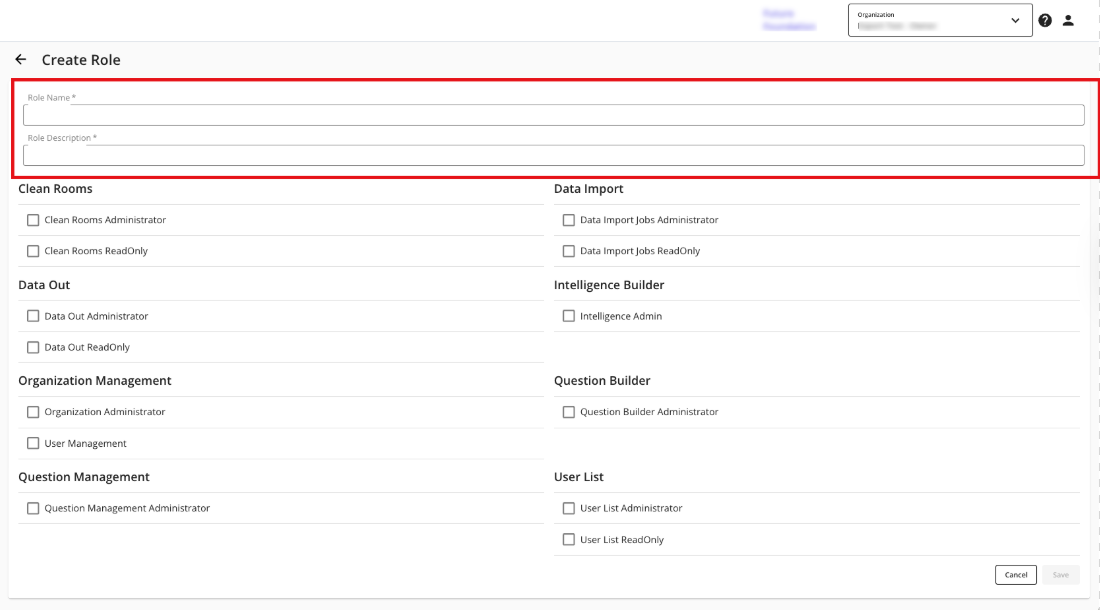Check the Clean Rooms ReadOnly option
The width and height of the screenshot is (1100, 610).
coord(33,251)
